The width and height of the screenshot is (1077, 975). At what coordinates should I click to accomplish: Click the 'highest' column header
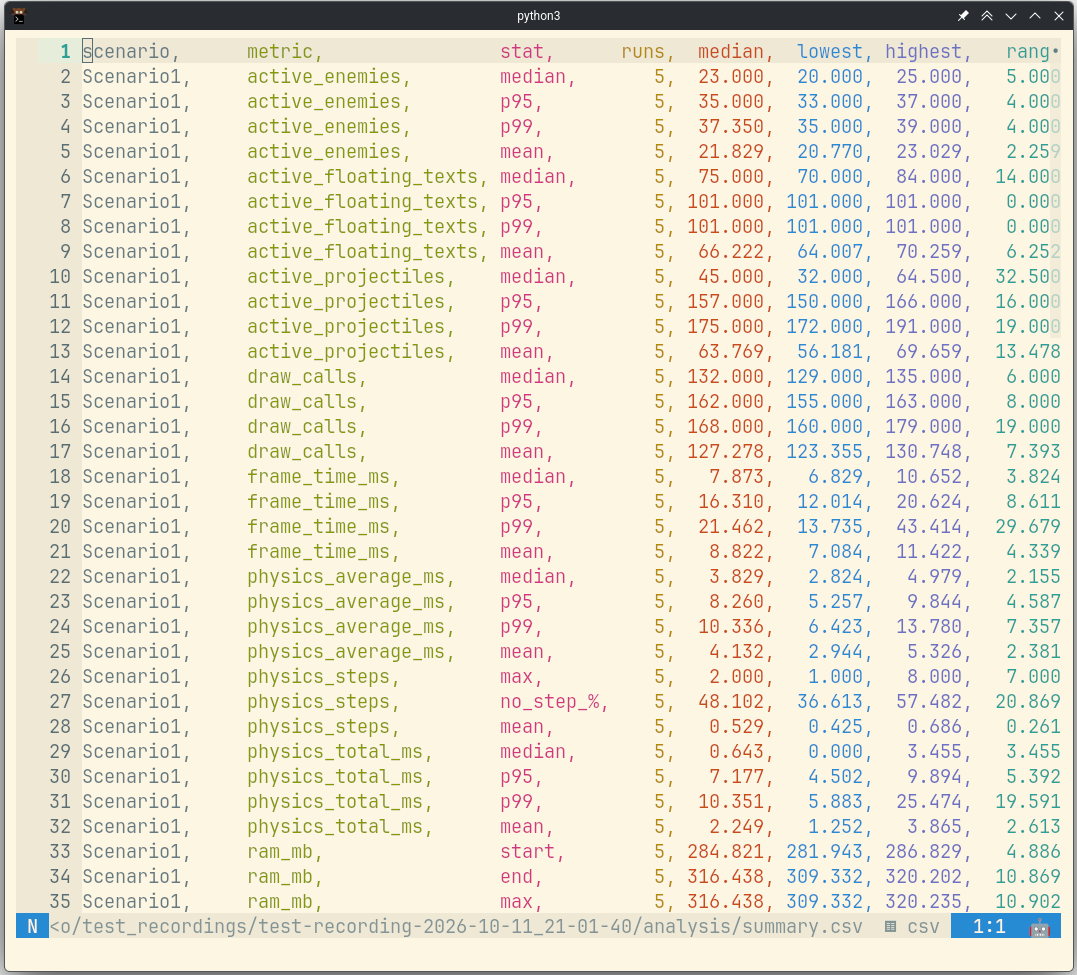[x=923, y=52]
